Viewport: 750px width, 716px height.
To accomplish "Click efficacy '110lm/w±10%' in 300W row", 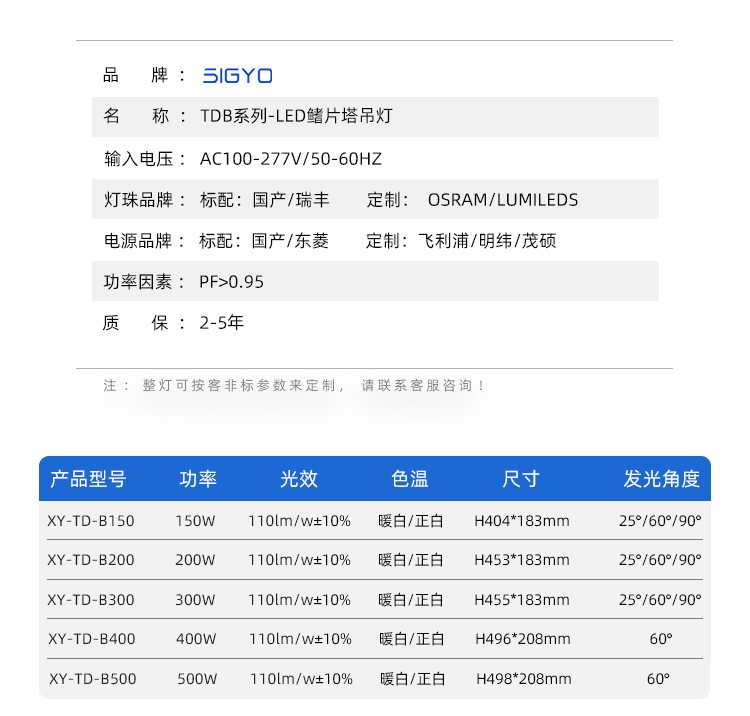I will click(299, 599).
